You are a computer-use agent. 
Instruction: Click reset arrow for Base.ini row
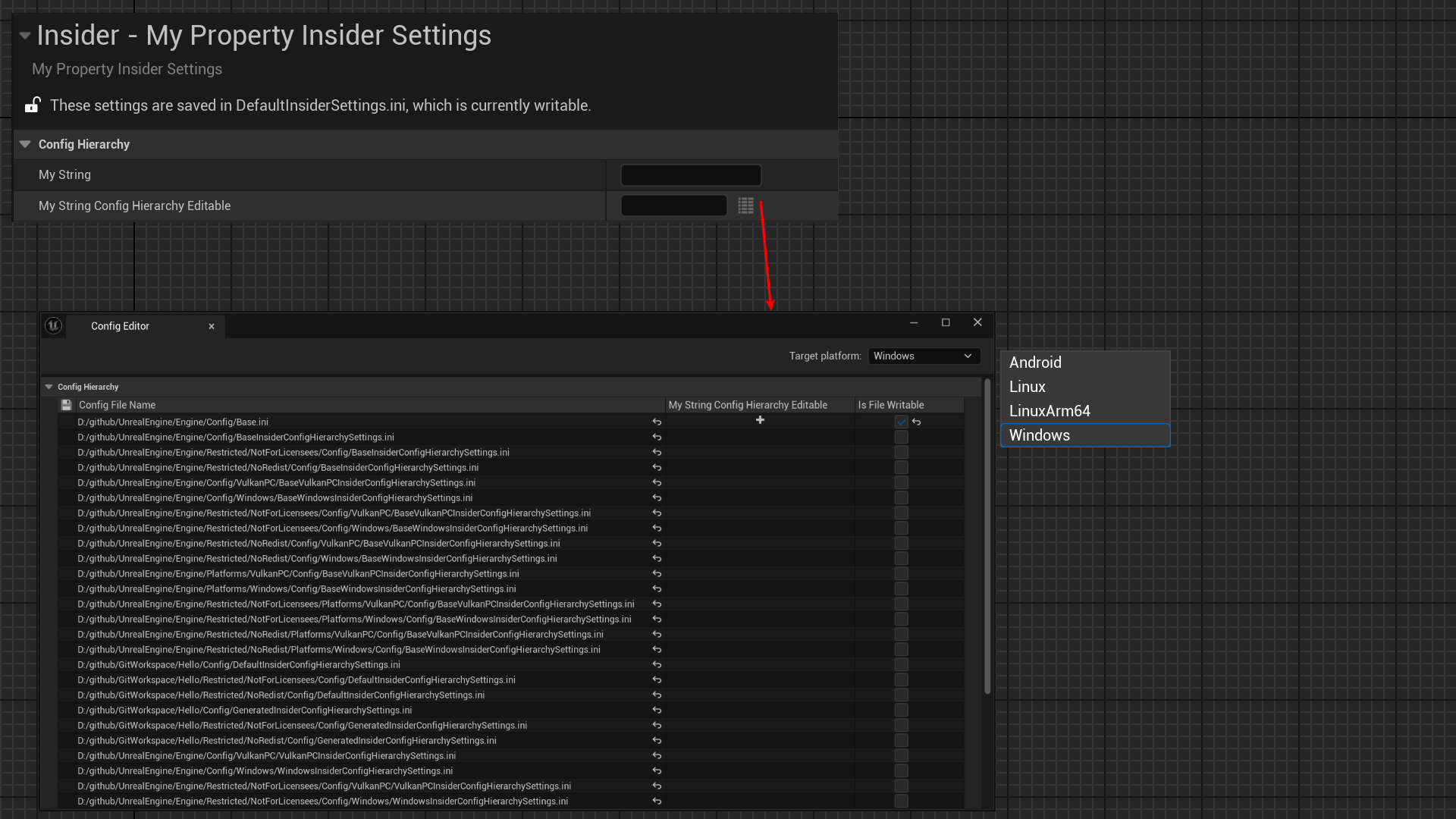pyautogui.click(x=657, y=422)
